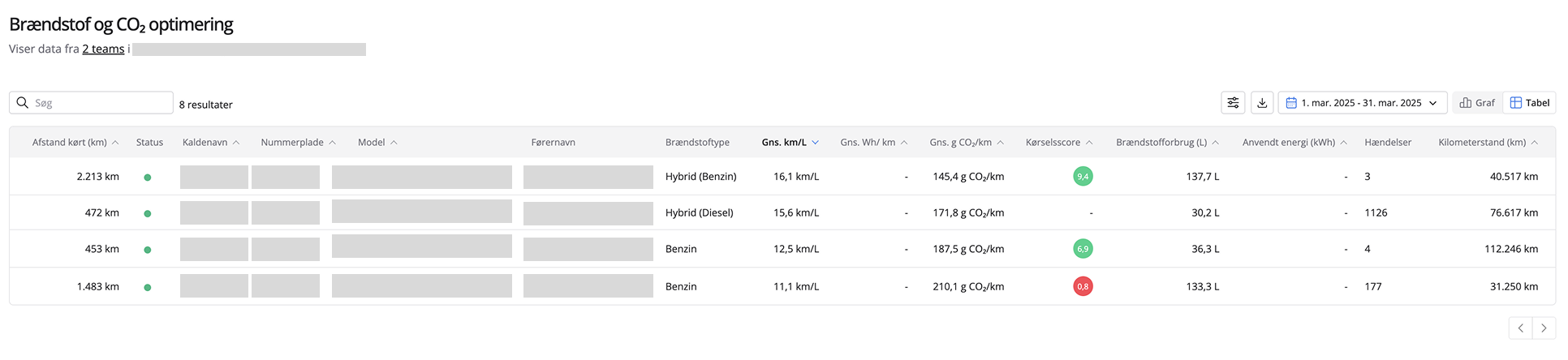Go to previous page arrow
This screenshot has height=360, width=1568.
click(1521, 328)
